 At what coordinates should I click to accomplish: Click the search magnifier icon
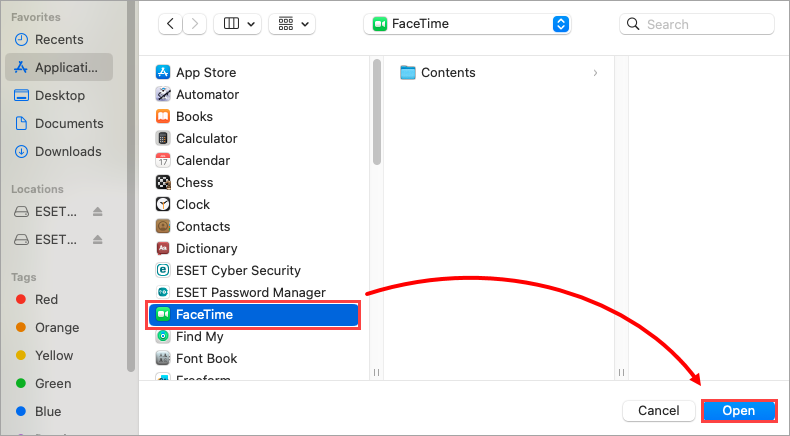(x=633, y=24)
